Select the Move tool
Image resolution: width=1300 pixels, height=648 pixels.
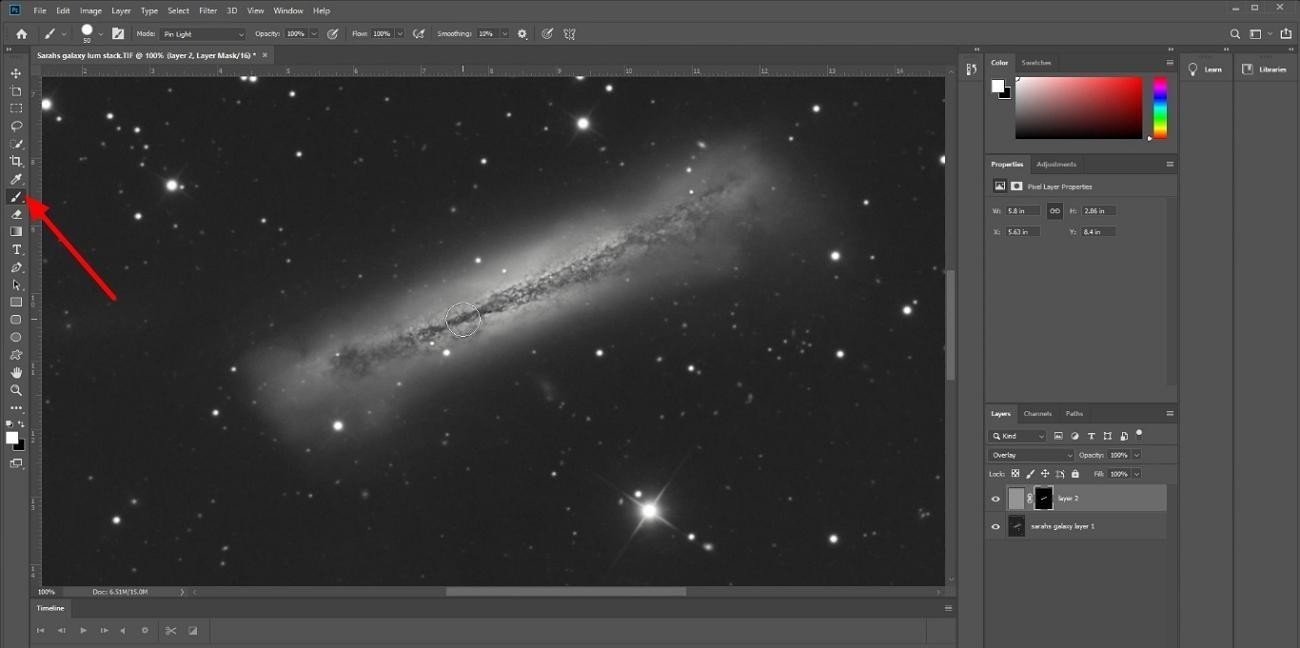tap(16, 74)
